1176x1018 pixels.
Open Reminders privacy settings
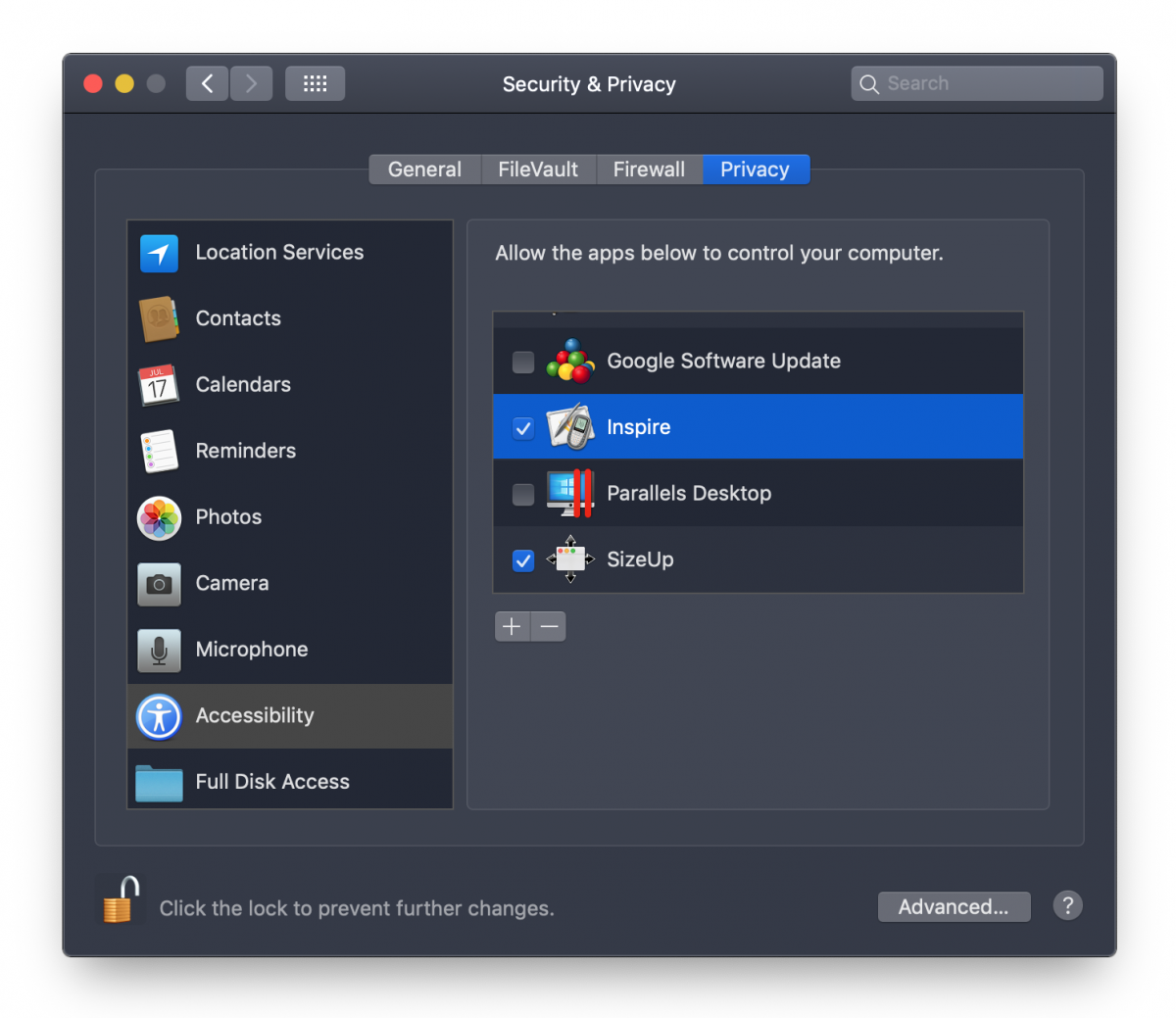[159, 451]
